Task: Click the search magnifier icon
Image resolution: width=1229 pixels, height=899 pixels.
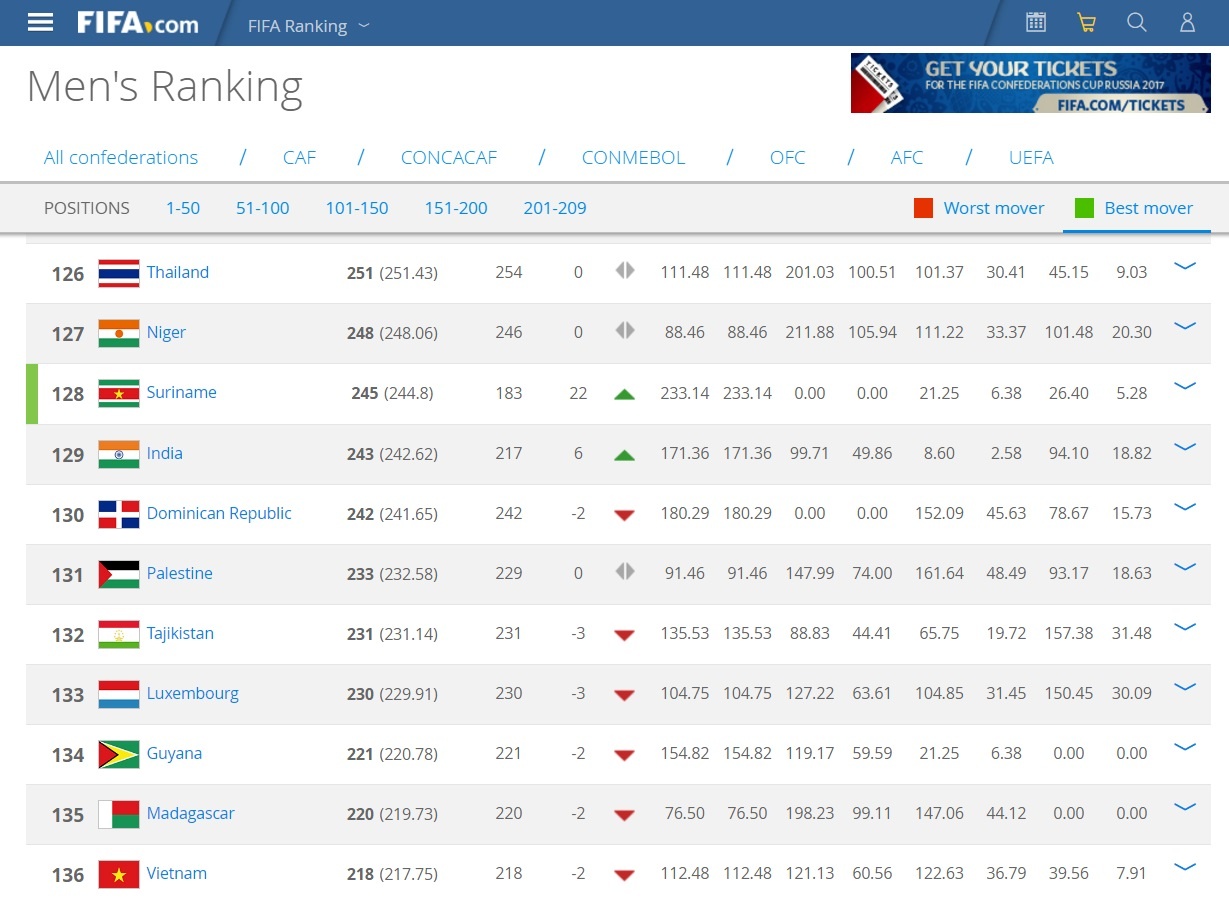Action: click(1137, 22)
